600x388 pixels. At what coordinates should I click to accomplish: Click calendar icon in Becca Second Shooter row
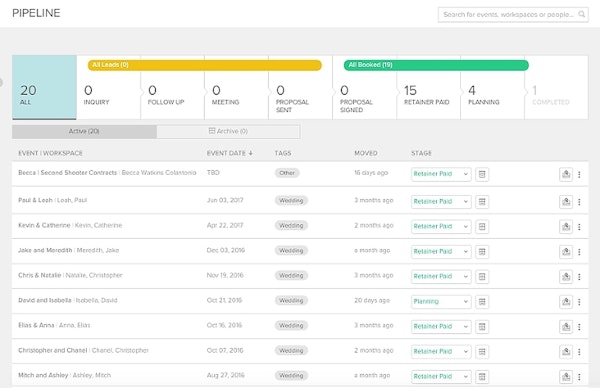(x=482, y=174)
